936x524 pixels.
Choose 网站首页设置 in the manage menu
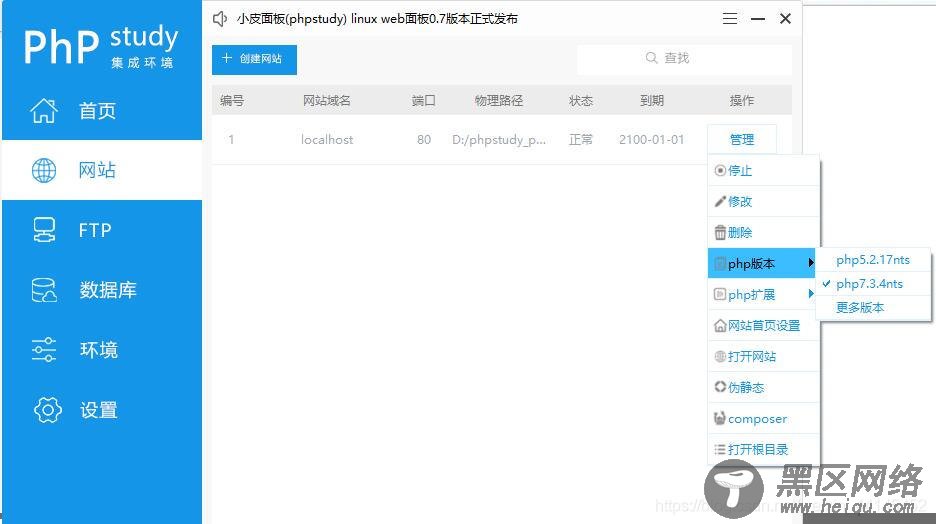pos(763,326)
